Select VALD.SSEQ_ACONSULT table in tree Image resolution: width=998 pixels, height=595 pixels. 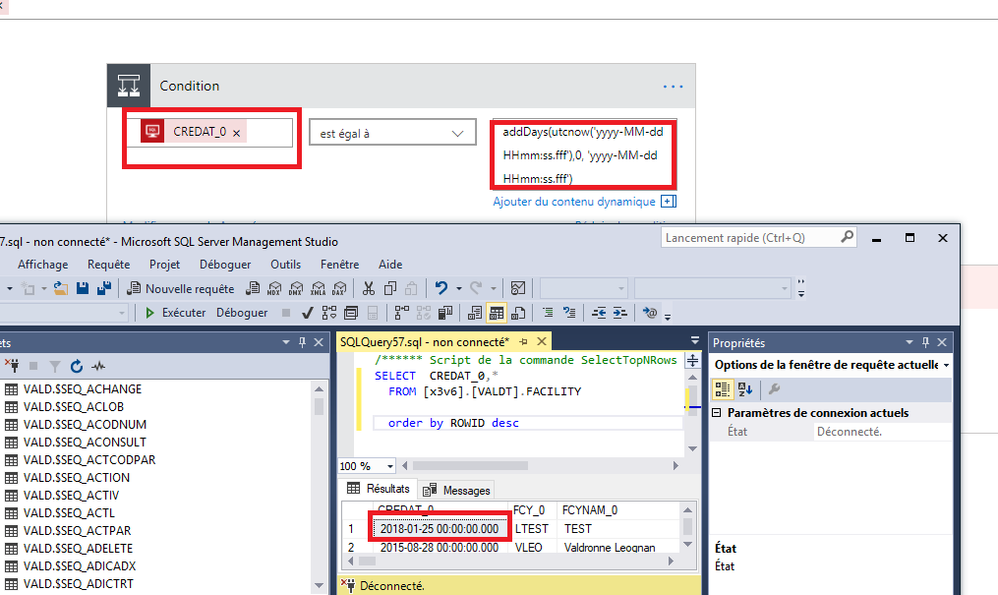(85, 442)
